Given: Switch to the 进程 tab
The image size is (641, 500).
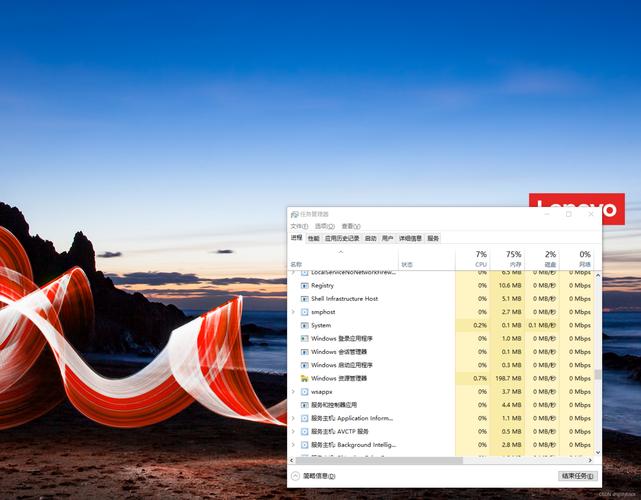Looking at the screenshot, I should point(296,238).
